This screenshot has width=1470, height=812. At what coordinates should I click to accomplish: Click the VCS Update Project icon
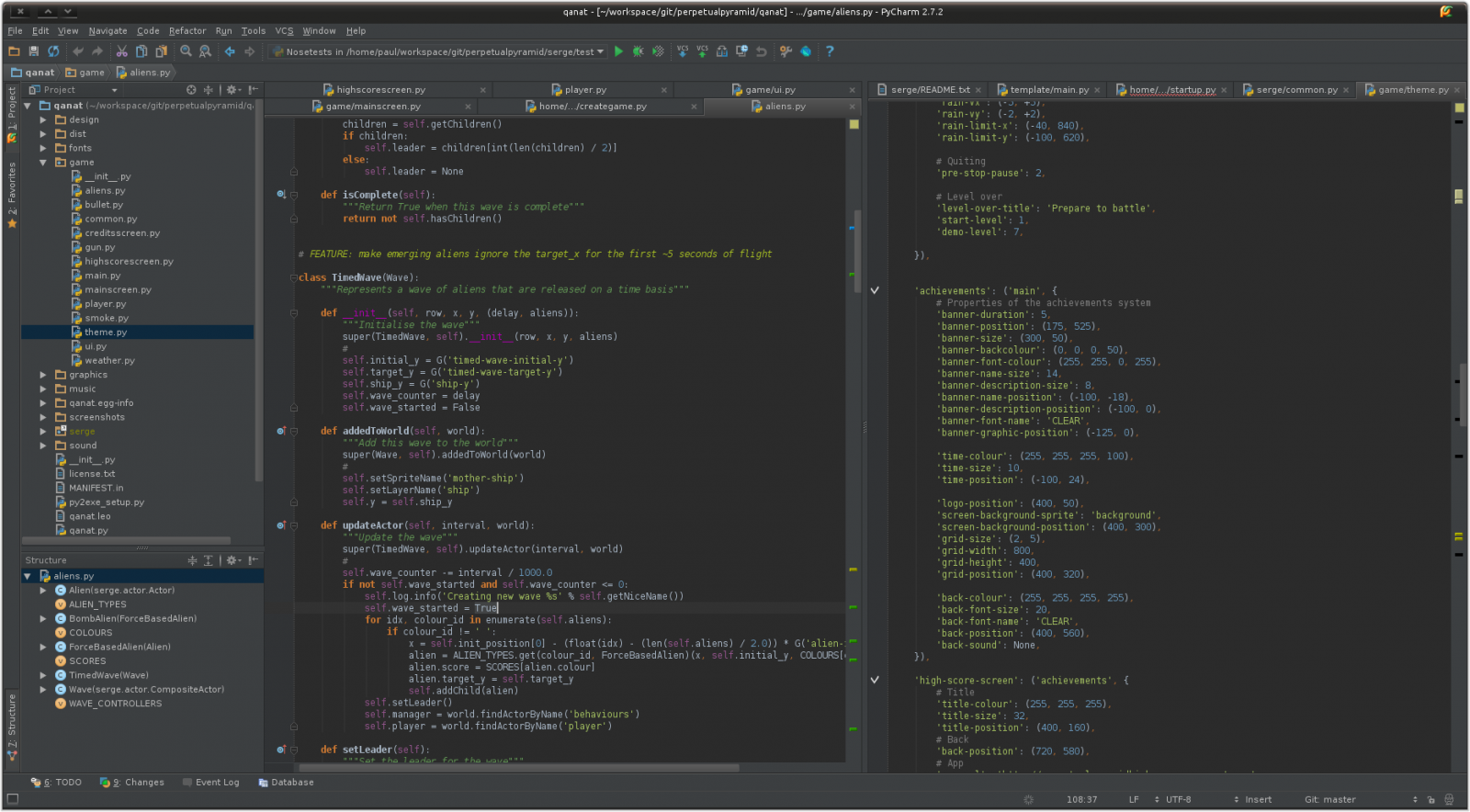(x=683, y=51)
